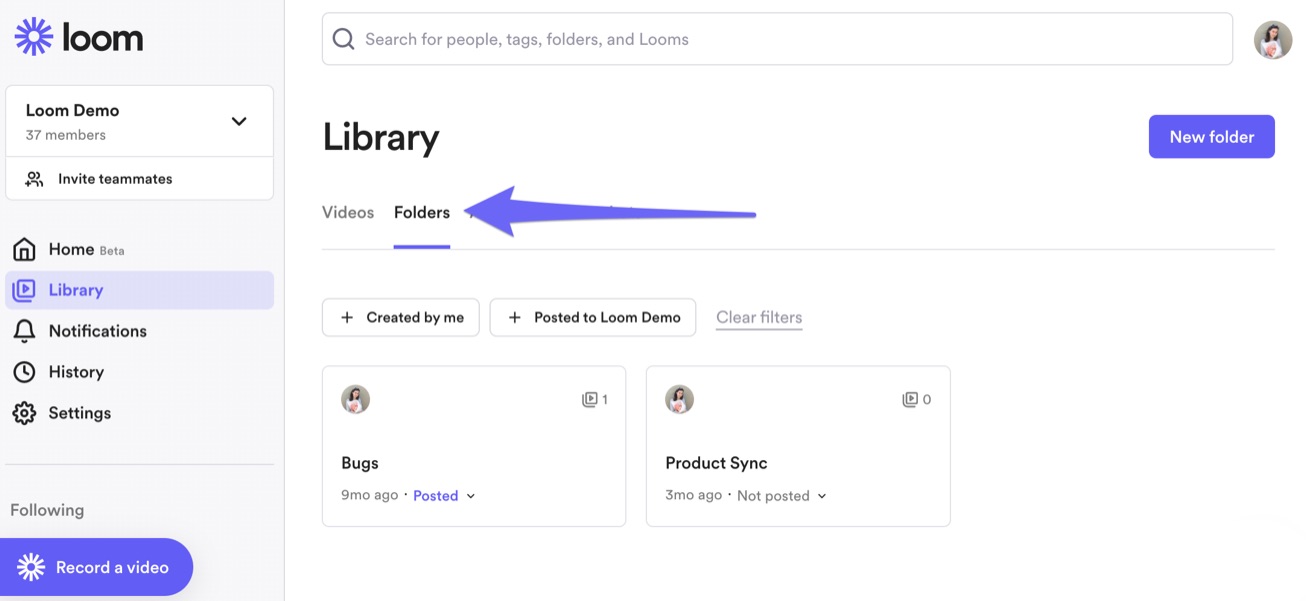The width and height of the screenshot is (1306, 601).
Task: Click the Invite teammates people icon
Action: (x=35, y=179)
